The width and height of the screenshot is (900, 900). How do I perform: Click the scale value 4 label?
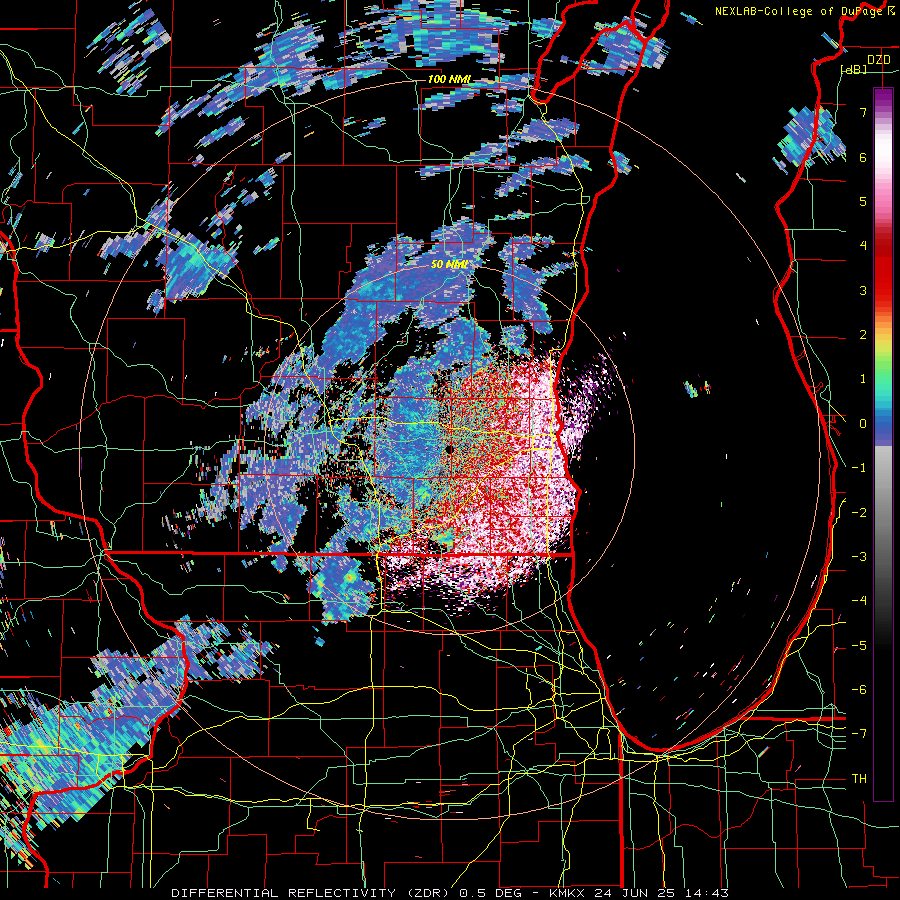[x=863, y=246]
